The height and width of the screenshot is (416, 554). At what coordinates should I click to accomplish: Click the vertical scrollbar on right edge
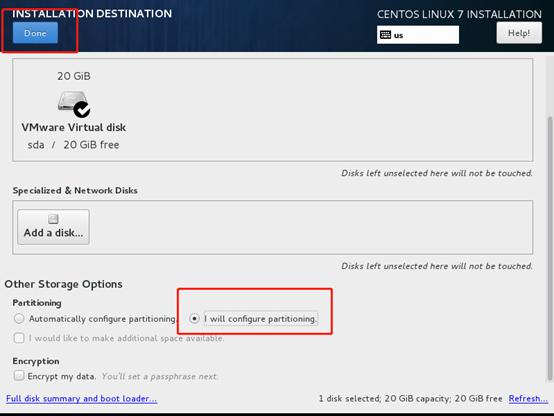[550, 249]
